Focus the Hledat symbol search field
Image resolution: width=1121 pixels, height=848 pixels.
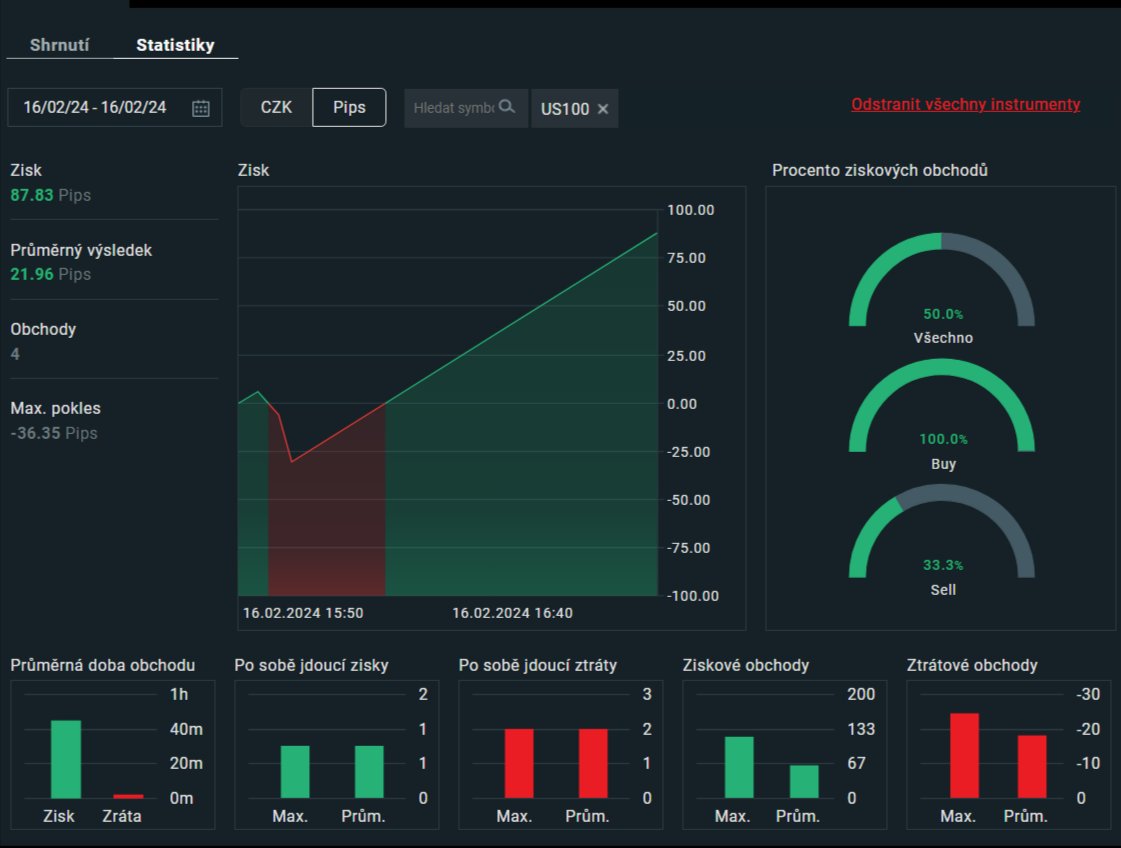(x=466, y=108)
